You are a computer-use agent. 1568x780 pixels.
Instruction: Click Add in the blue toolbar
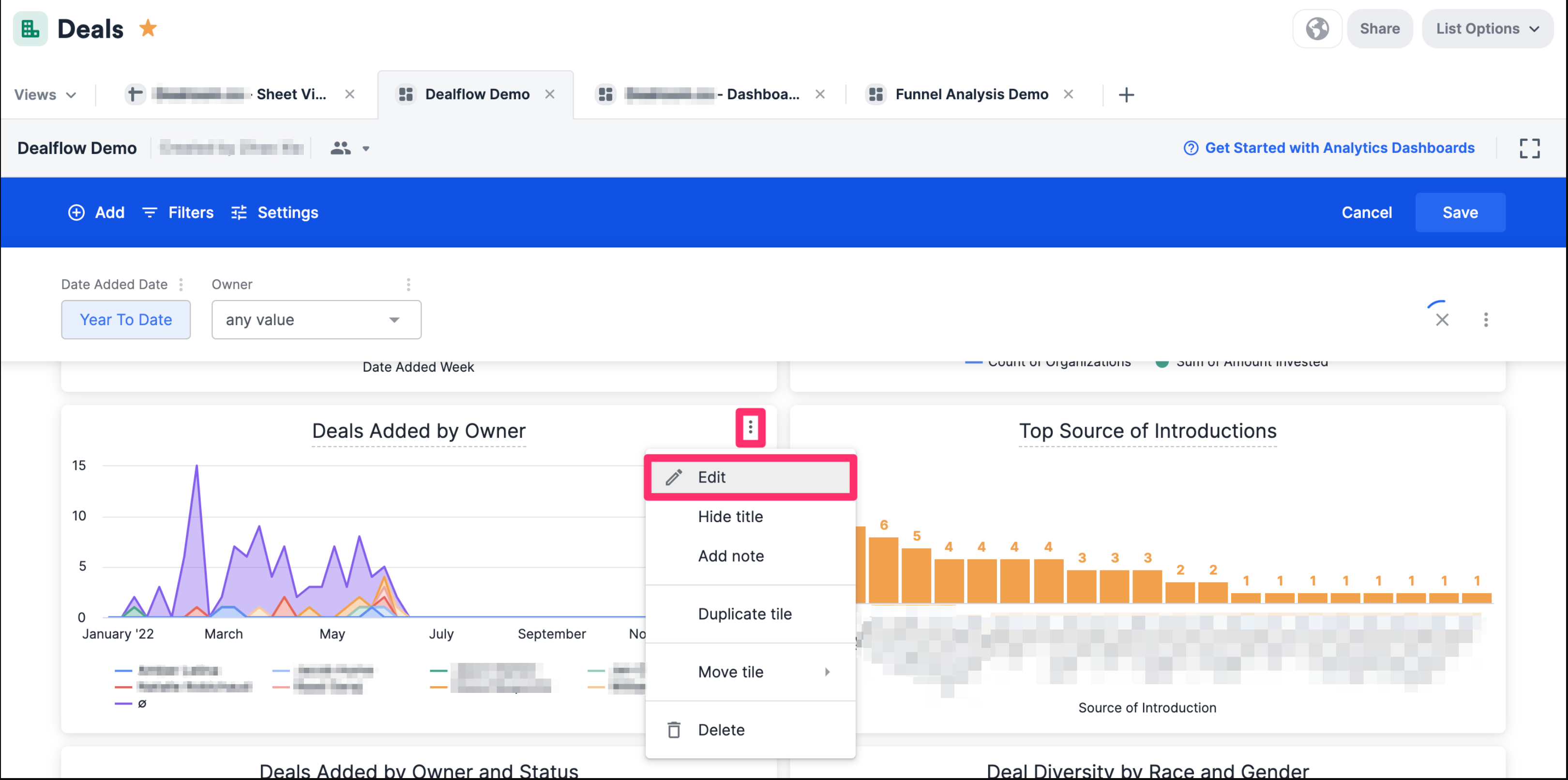click(96, 212)
